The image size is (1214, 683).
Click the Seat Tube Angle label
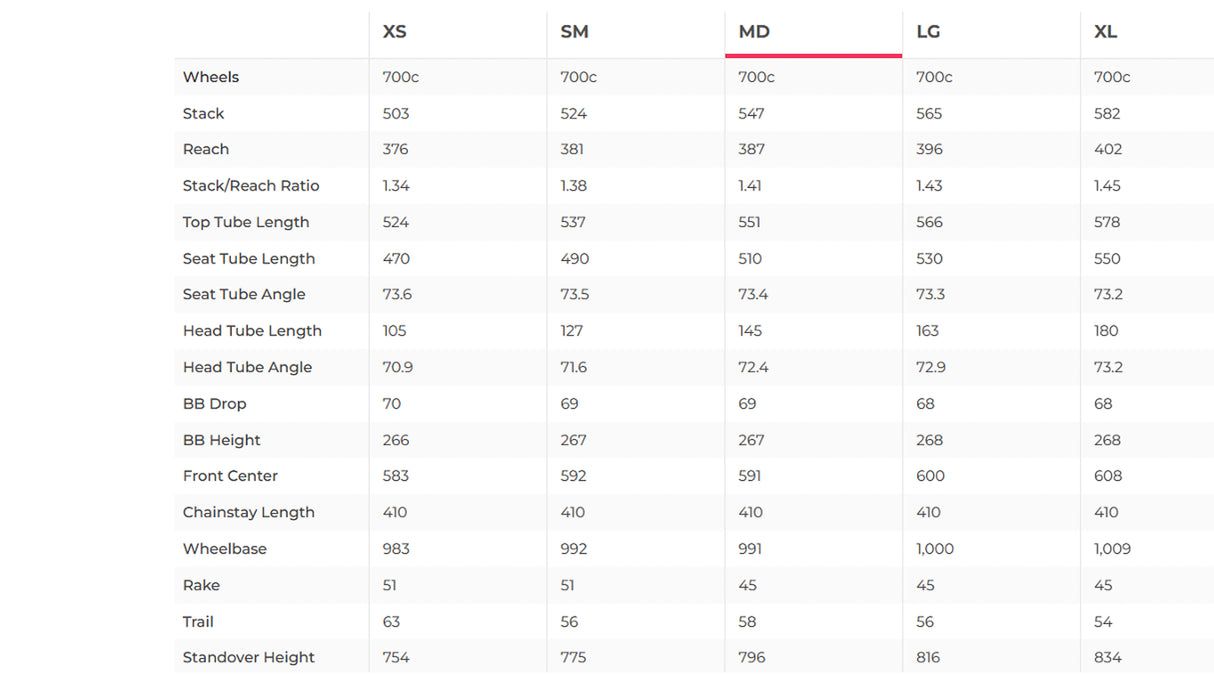[x=244, y=294]
